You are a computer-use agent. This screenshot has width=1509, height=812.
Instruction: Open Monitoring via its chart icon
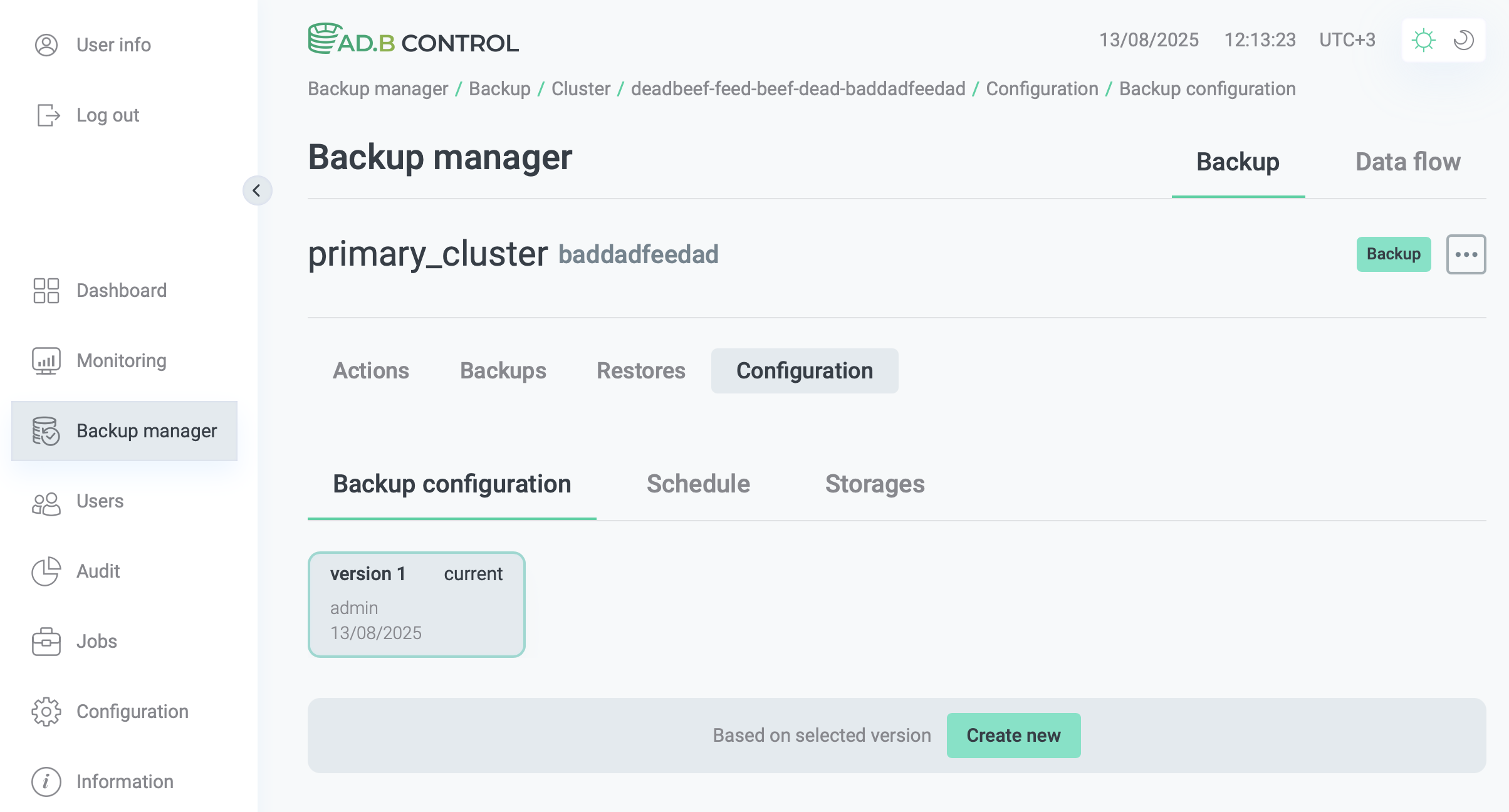pos(46,361)
